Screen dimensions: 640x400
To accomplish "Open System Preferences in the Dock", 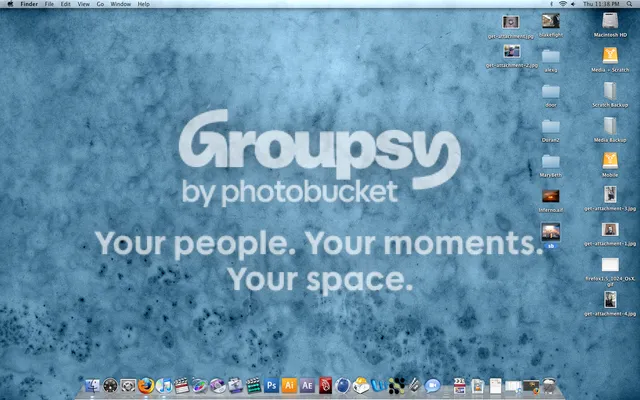I will (128, 385).
